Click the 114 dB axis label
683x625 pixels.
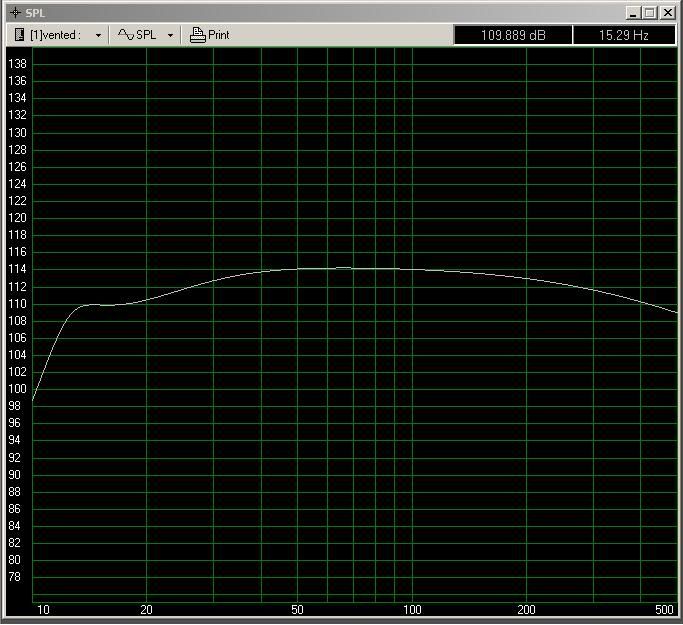pos(17,269)
